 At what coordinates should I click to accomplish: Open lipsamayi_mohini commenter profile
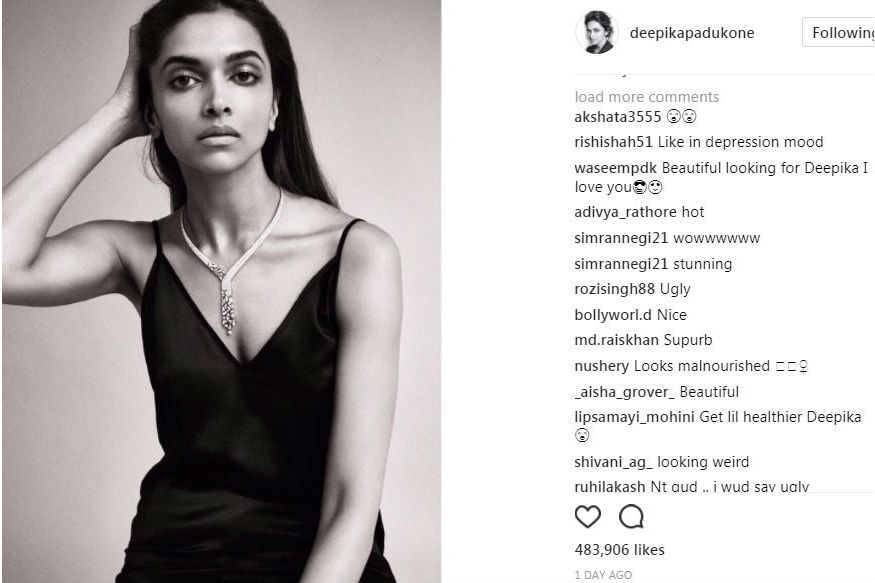tap(634, 417)
